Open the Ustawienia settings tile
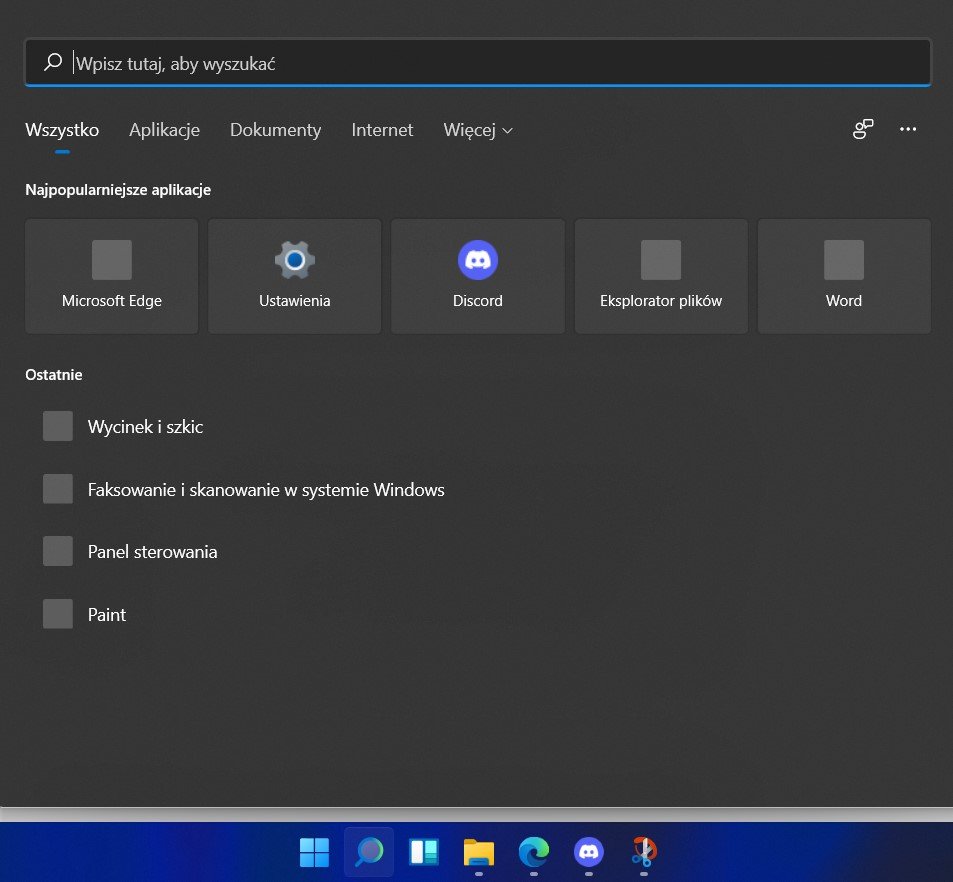Image resolution: width=953 pixels, height=882 pixels. coord(295,276)
